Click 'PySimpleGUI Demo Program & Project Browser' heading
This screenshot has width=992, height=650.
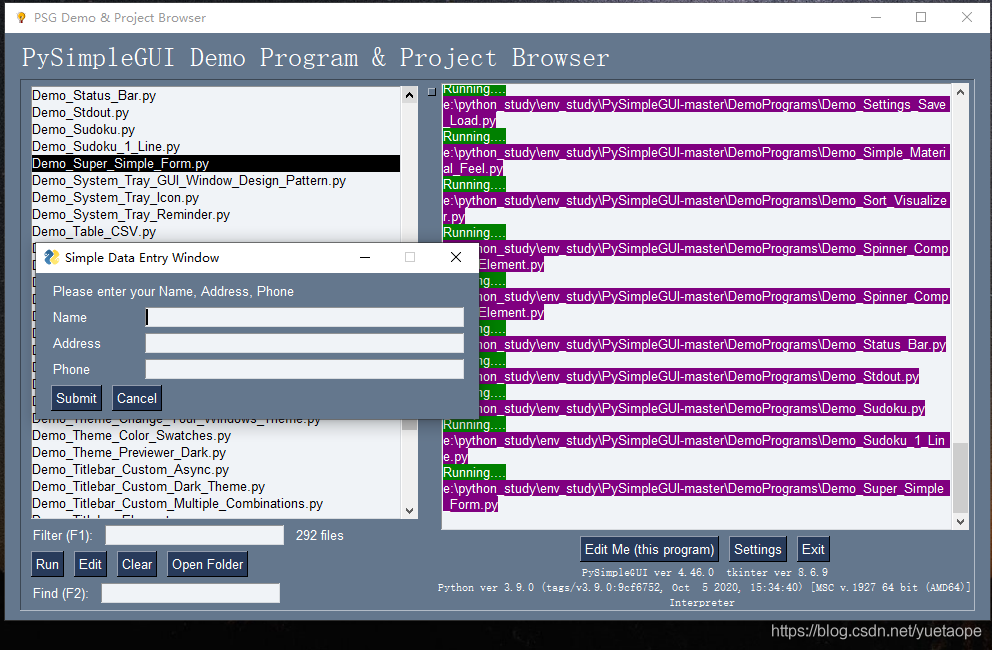316,58
